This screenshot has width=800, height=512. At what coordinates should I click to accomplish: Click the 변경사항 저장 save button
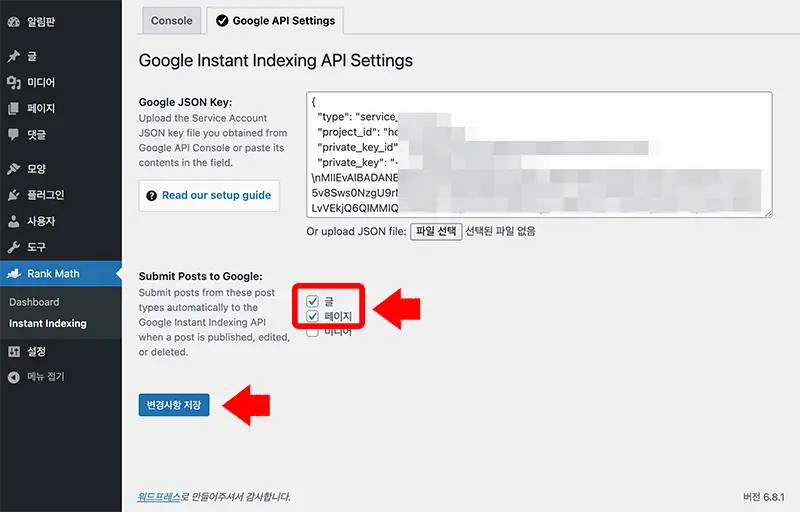pos(174,405)
